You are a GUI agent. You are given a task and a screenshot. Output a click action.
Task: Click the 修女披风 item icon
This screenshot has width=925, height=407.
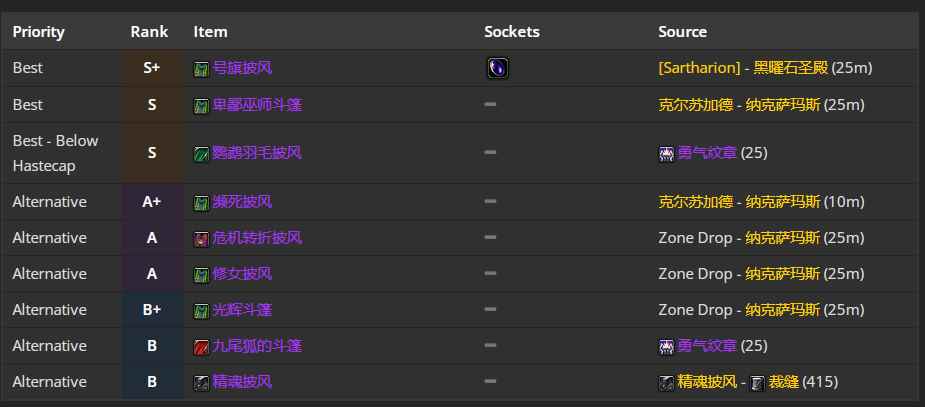[201, 274]
